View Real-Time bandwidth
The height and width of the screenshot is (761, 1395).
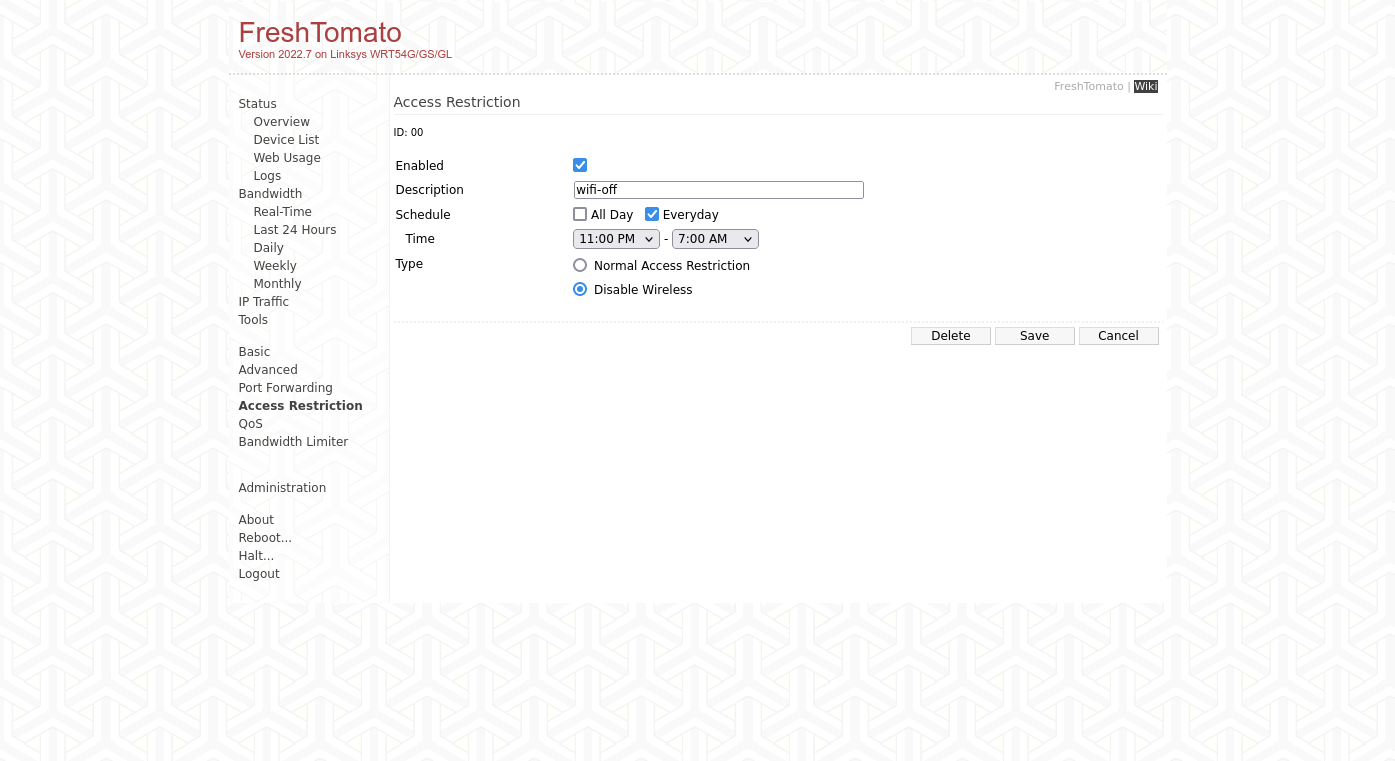click(283, 212)
